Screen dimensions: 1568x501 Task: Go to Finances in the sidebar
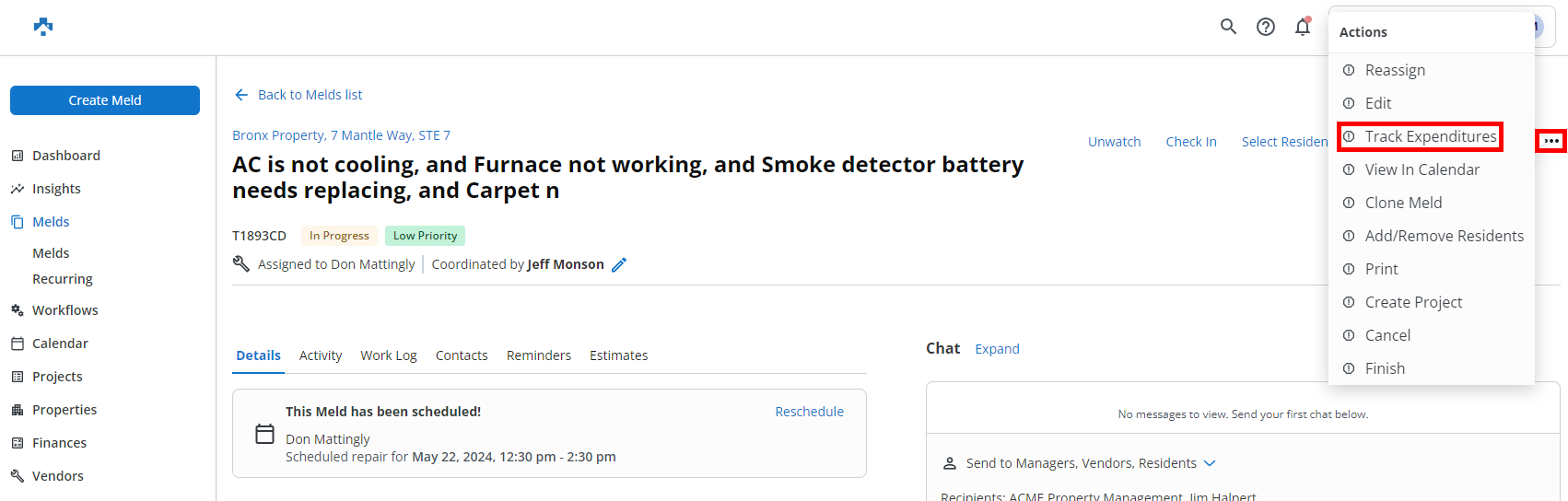(x=59, y=443)
